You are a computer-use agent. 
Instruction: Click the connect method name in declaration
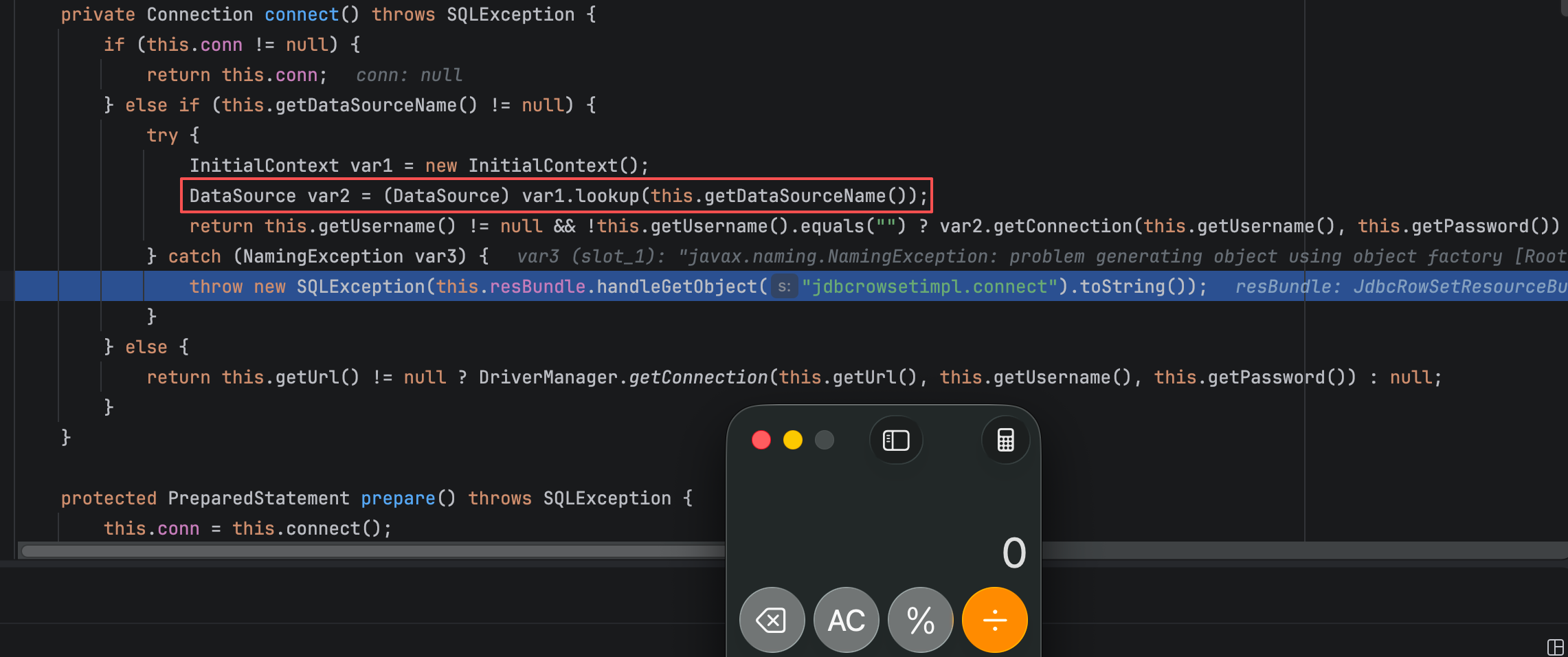[302, 14]
